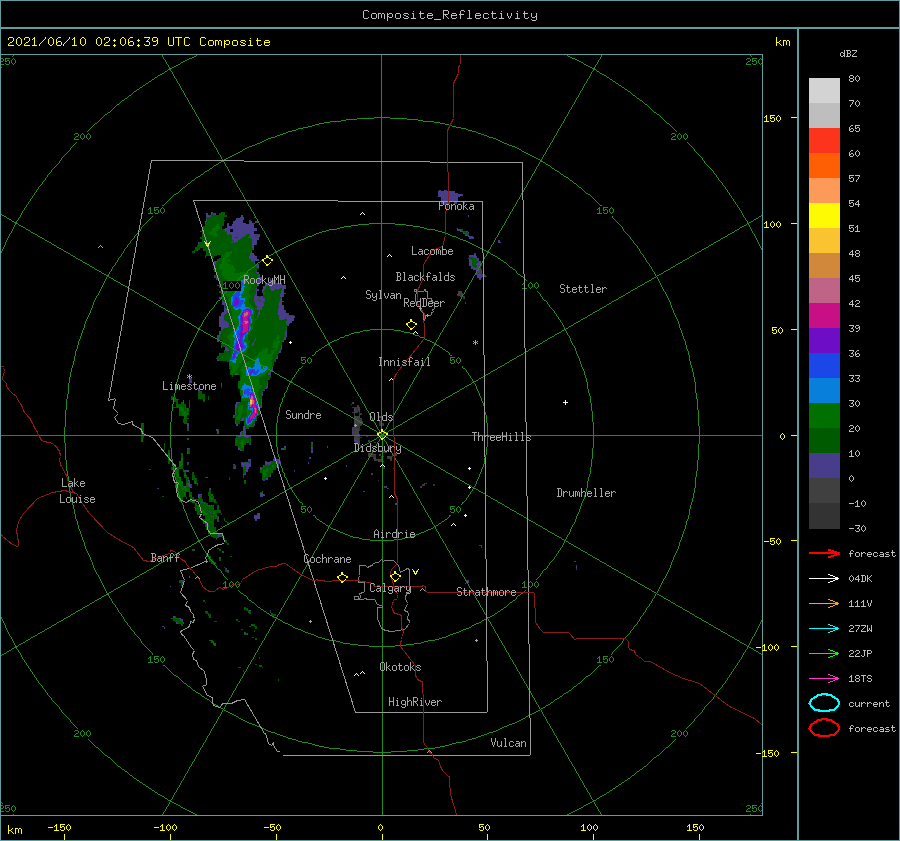Viewport: 900px width, 841px height.
Task: Click the Sylvan label on map
Action: [383, 295]
